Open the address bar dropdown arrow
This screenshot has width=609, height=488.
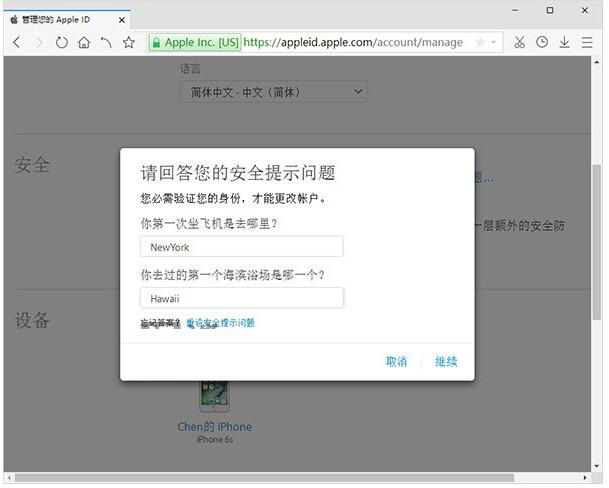(494, 42)
